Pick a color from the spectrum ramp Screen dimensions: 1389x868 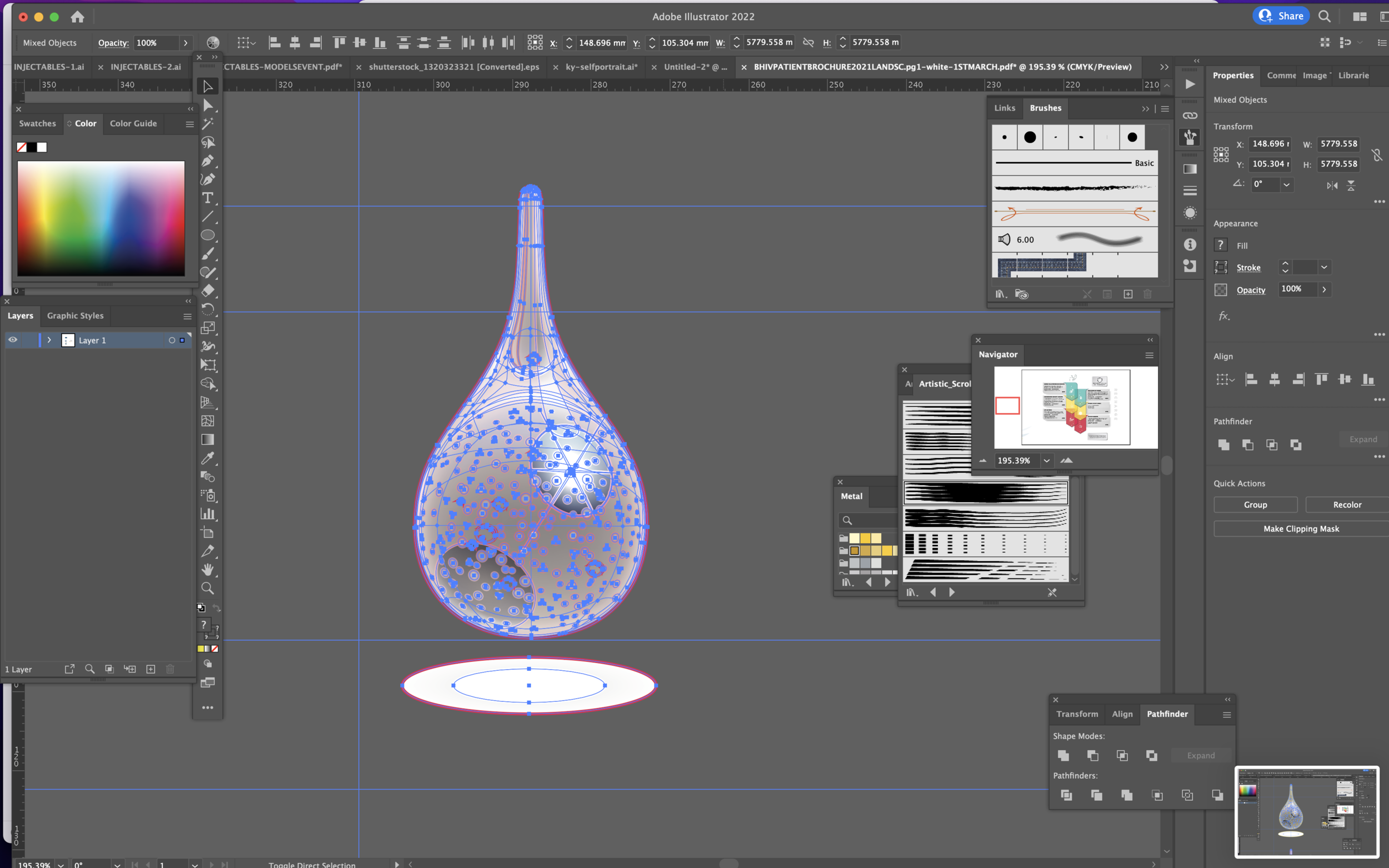click(x=101, y=218)
